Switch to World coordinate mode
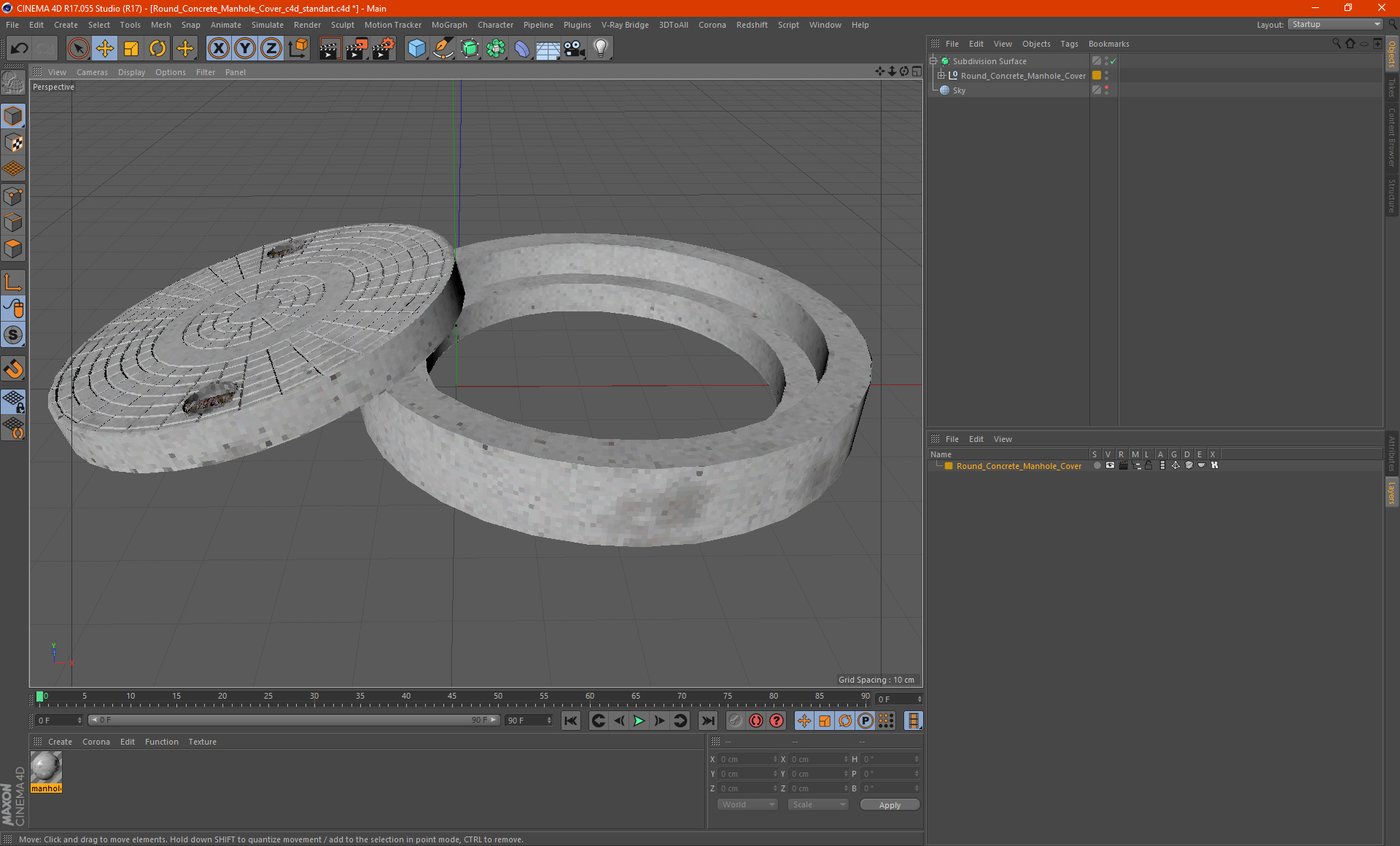Screen dimensions: 1400x846 745,805
